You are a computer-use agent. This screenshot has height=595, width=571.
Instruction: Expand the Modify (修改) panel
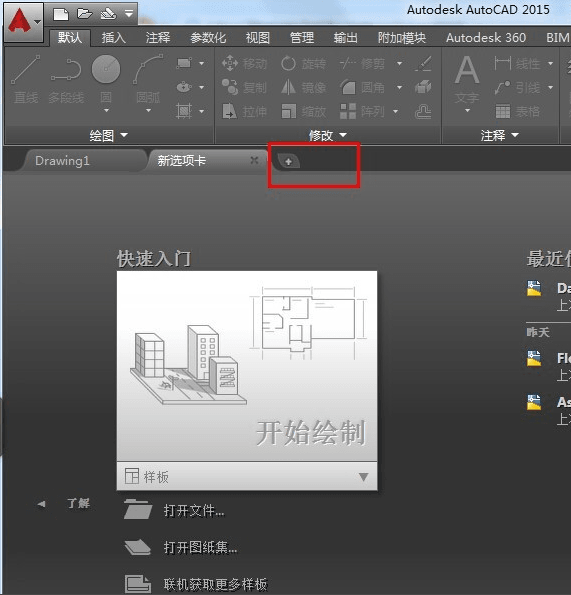328,135
